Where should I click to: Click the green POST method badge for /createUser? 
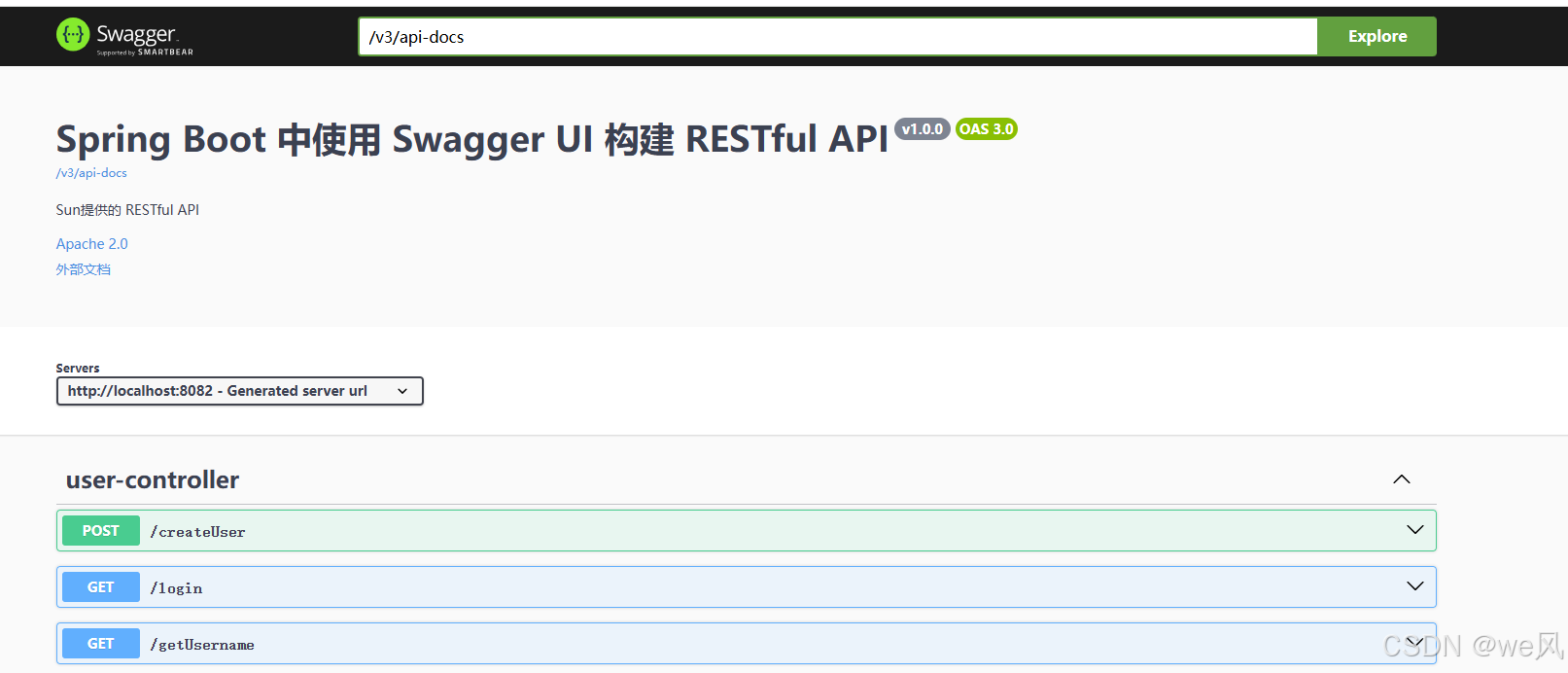[x=100, y=530]
